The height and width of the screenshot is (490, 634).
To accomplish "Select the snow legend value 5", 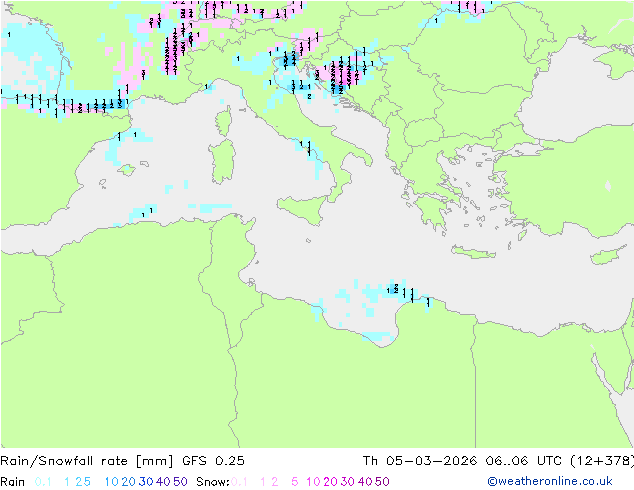I will coord(295,482).
